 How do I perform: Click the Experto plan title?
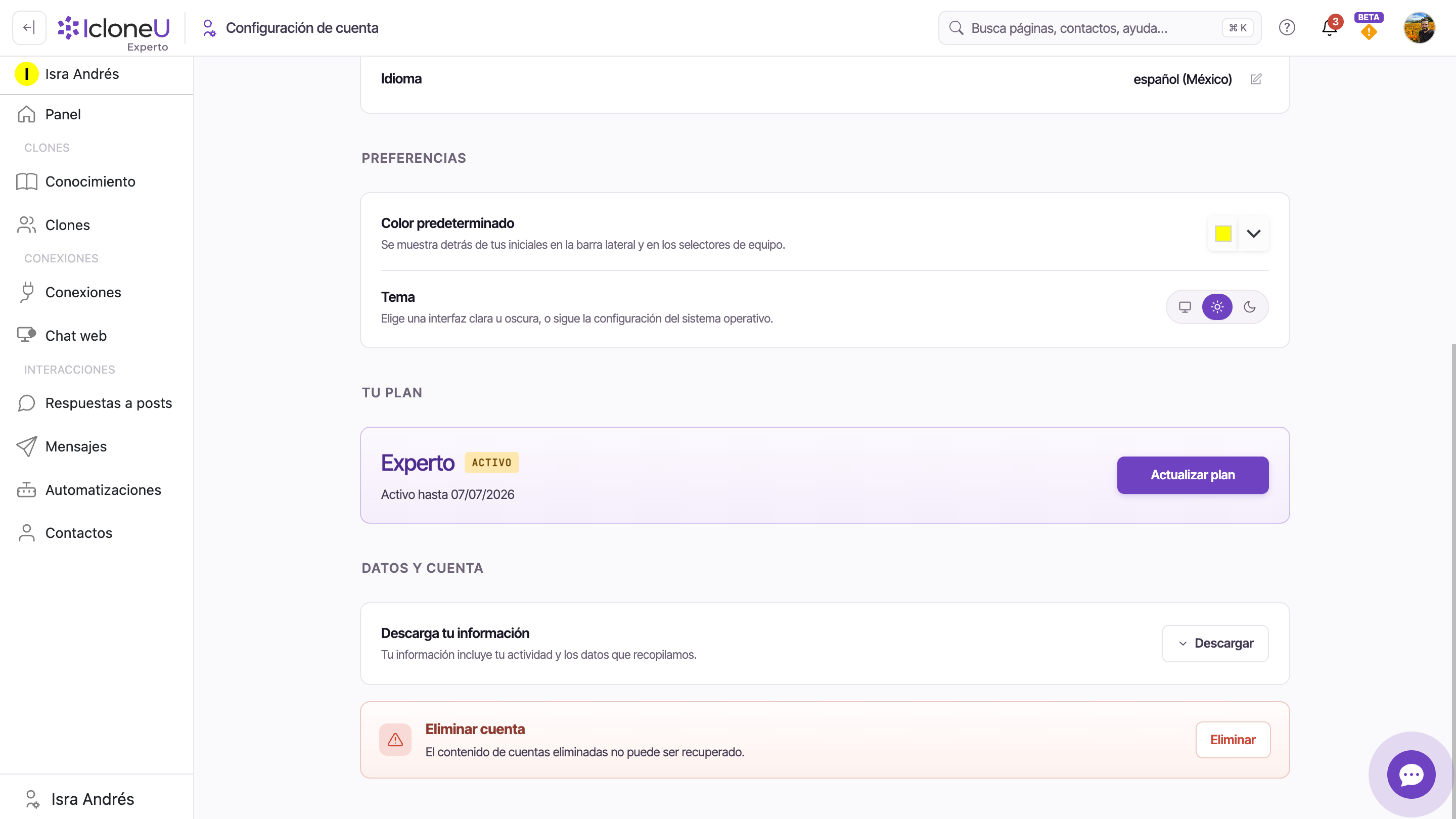point(417,463)
